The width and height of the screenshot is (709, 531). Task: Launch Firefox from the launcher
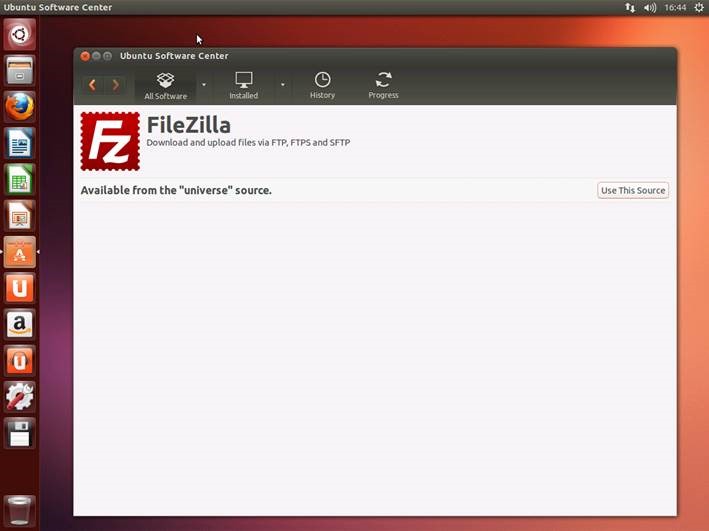[x=19, y=107]
